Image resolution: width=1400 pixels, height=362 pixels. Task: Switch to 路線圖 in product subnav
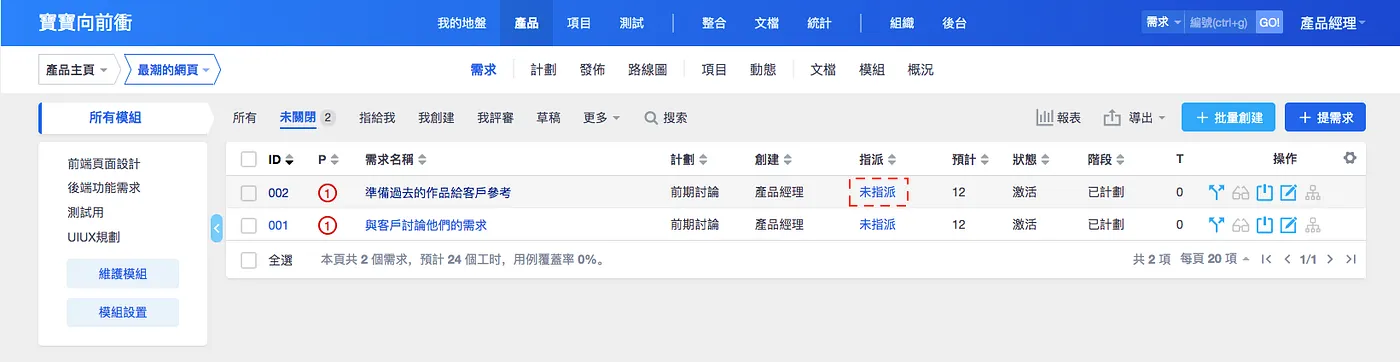(x=647, y=70)
